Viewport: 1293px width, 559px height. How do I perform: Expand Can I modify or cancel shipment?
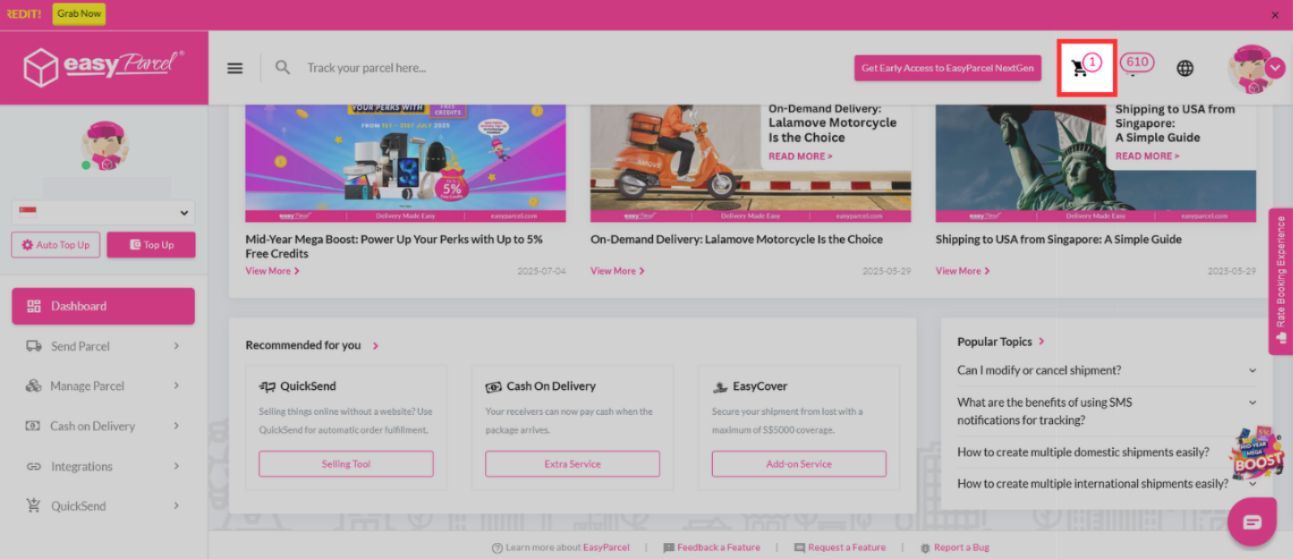point(1106,370)
